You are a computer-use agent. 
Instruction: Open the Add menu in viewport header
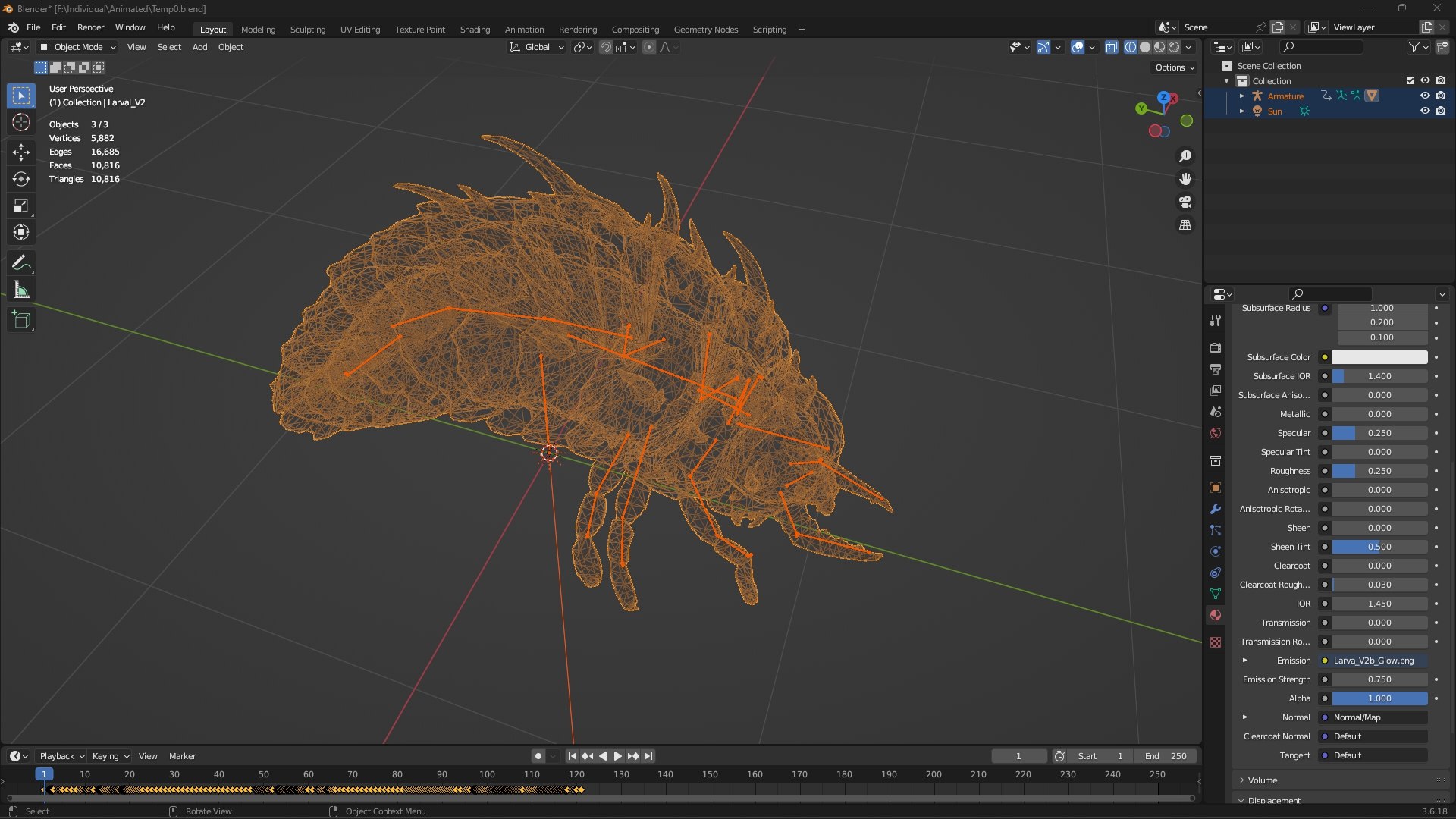[199, 47]
